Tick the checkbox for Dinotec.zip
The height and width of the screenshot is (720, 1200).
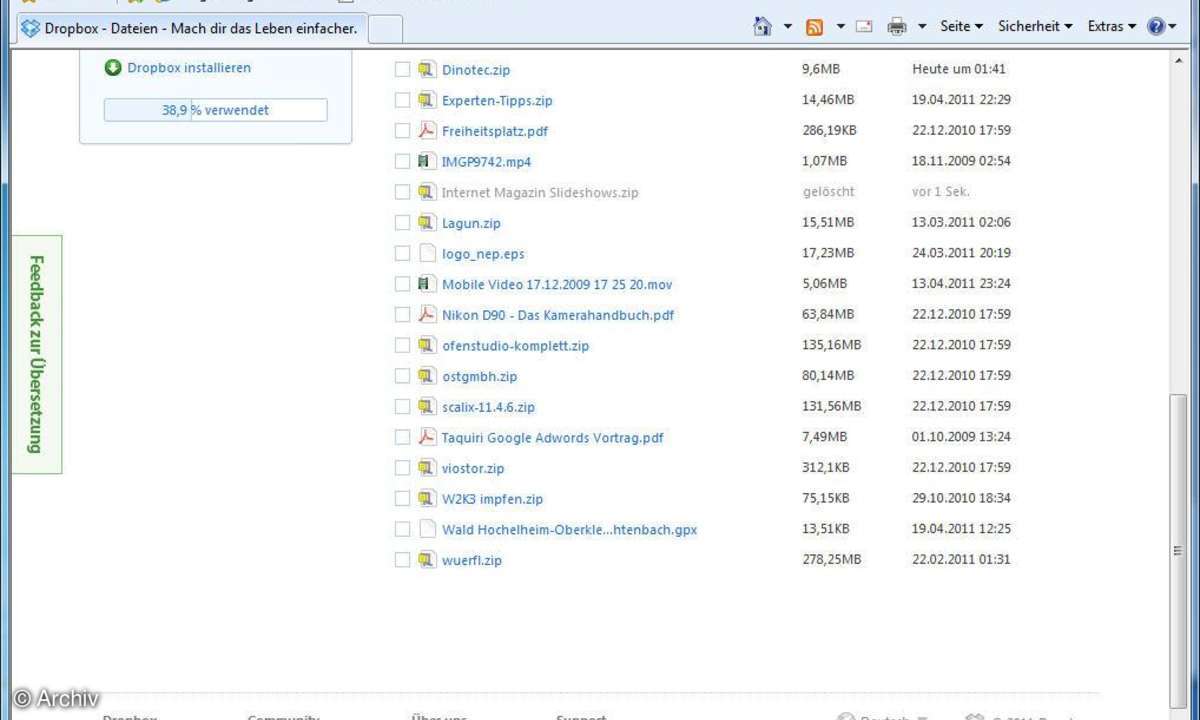(402, 70)
